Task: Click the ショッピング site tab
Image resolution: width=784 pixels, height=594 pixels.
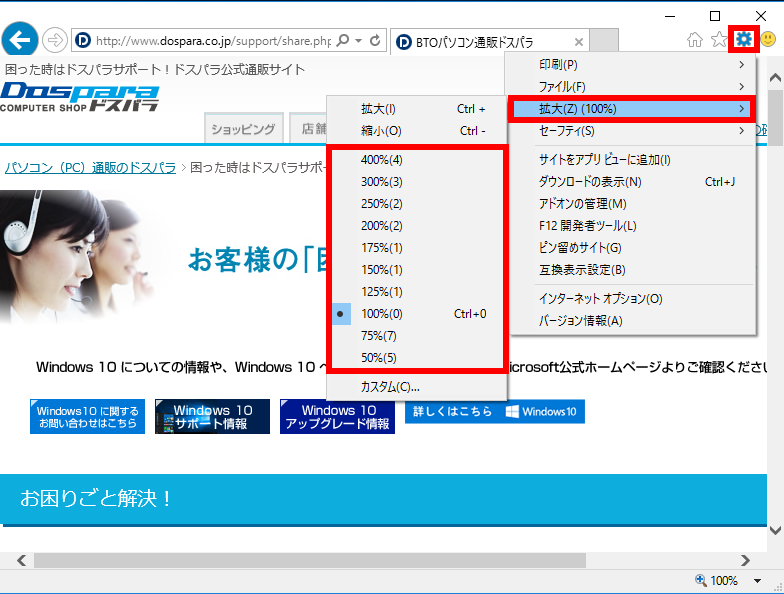Action: (244, 129)
